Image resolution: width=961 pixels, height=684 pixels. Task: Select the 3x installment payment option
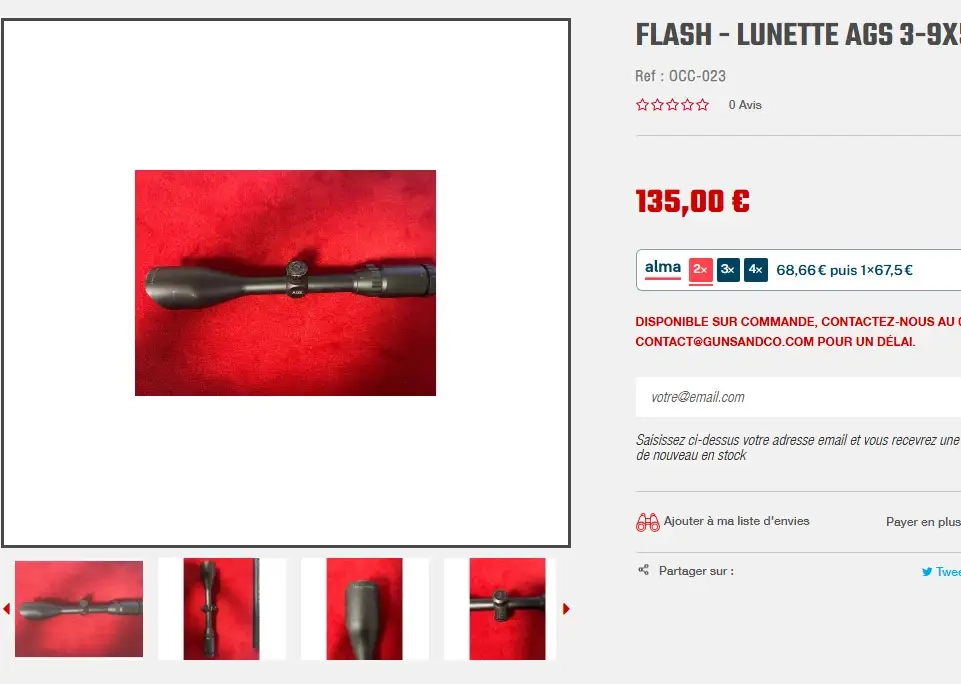pos(728,270)
